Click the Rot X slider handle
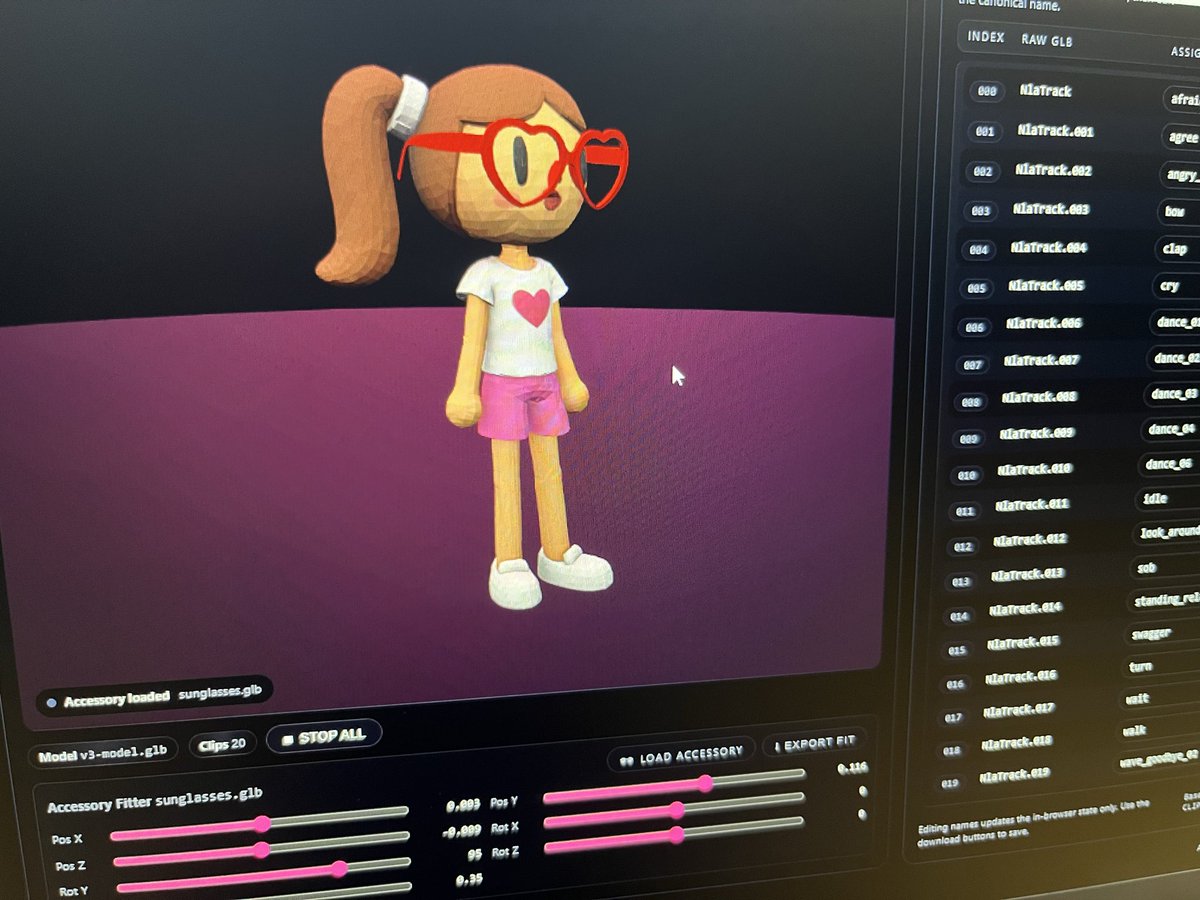 pyautogui.click(x=677, y=808)
